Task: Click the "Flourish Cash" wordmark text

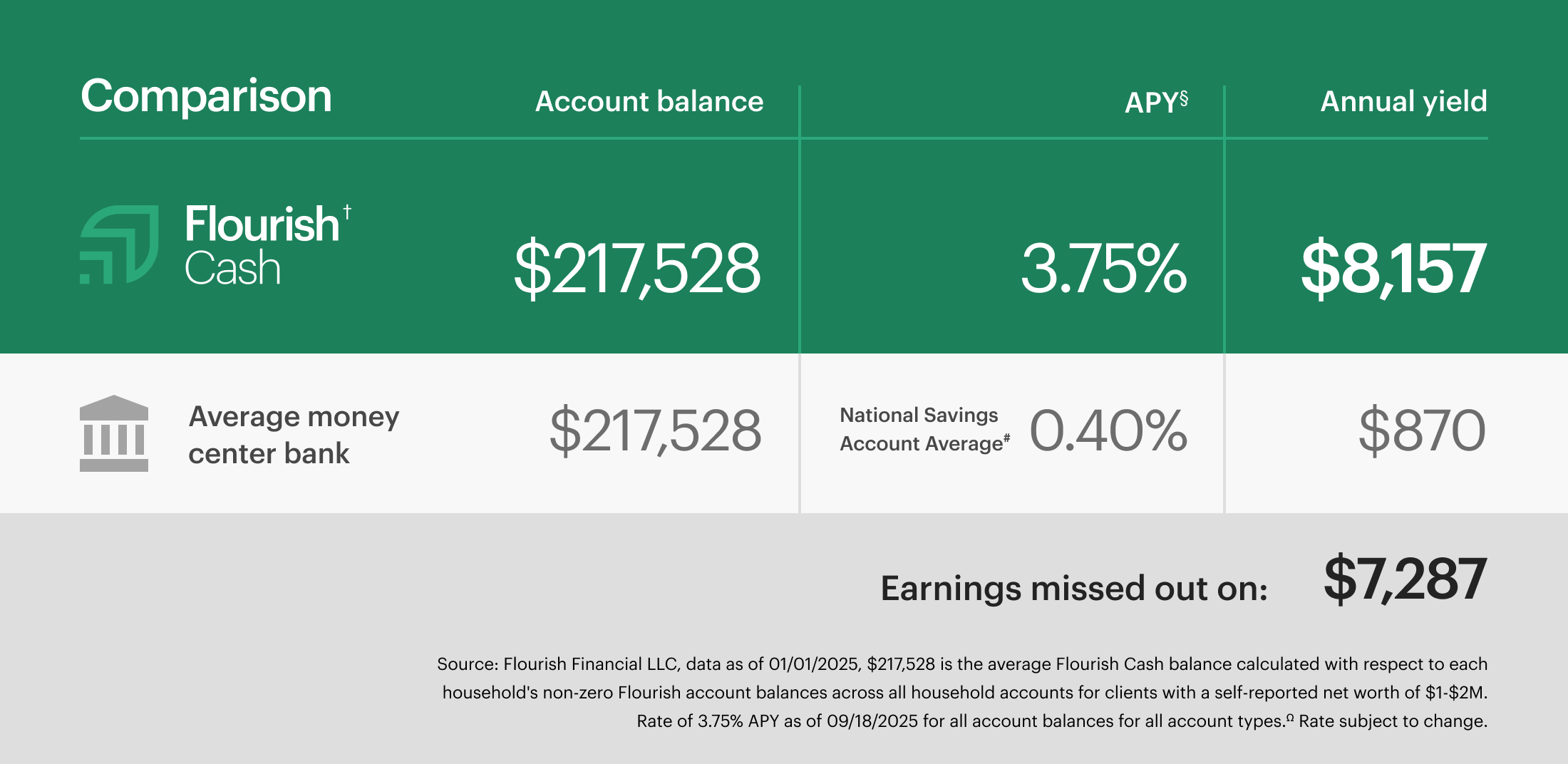Action: [x=261, y=246]
